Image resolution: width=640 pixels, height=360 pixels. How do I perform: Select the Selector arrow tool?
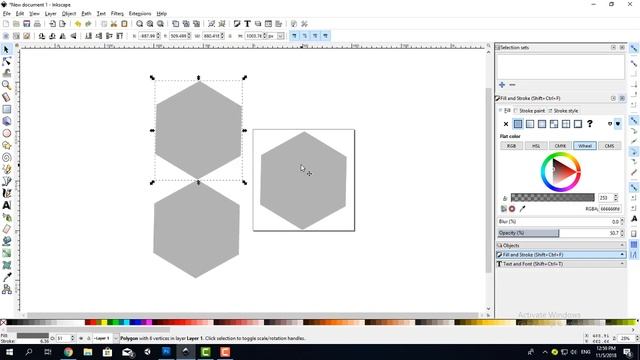[6, 49]
